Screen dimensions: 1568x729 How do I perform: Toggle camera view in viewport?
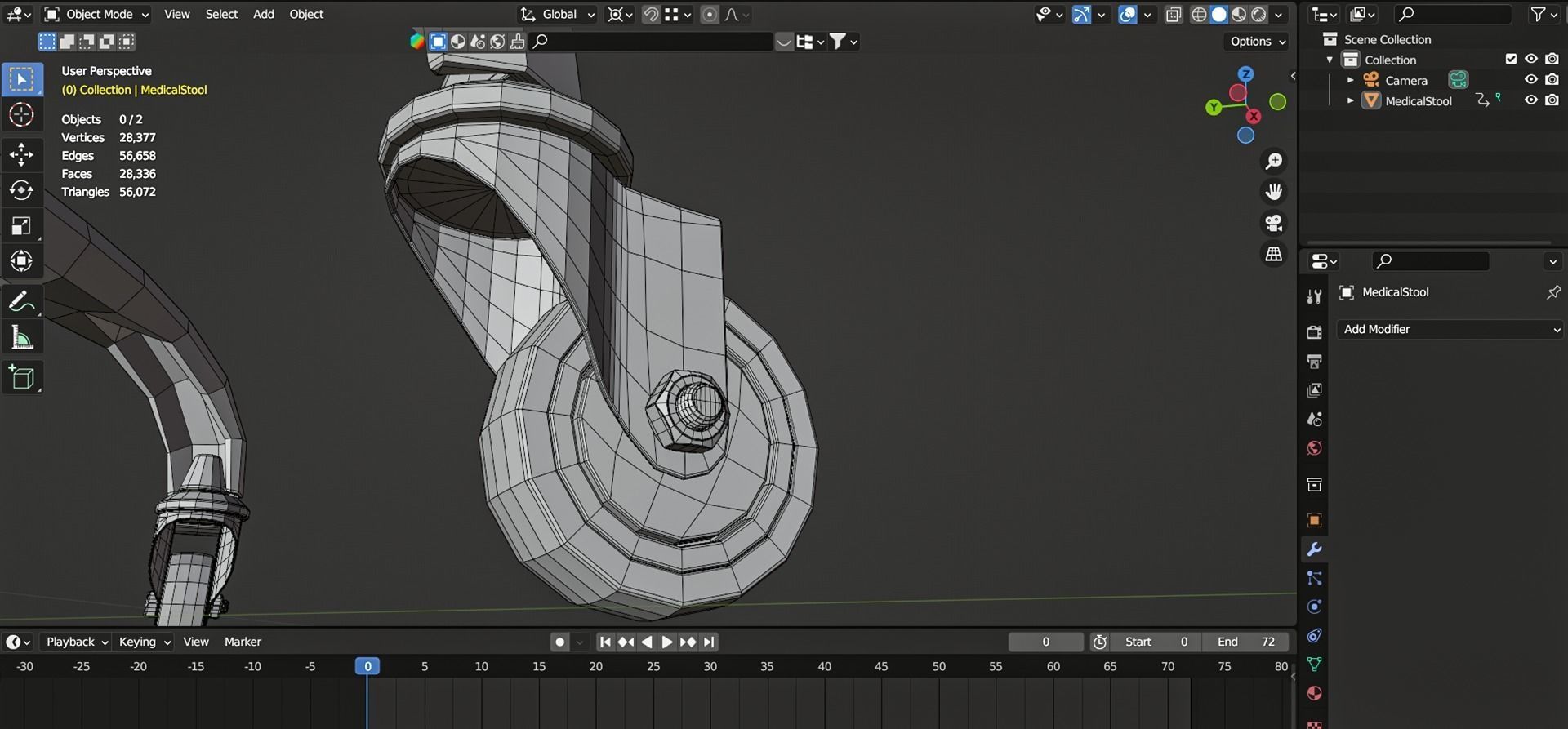[1273, 223]
